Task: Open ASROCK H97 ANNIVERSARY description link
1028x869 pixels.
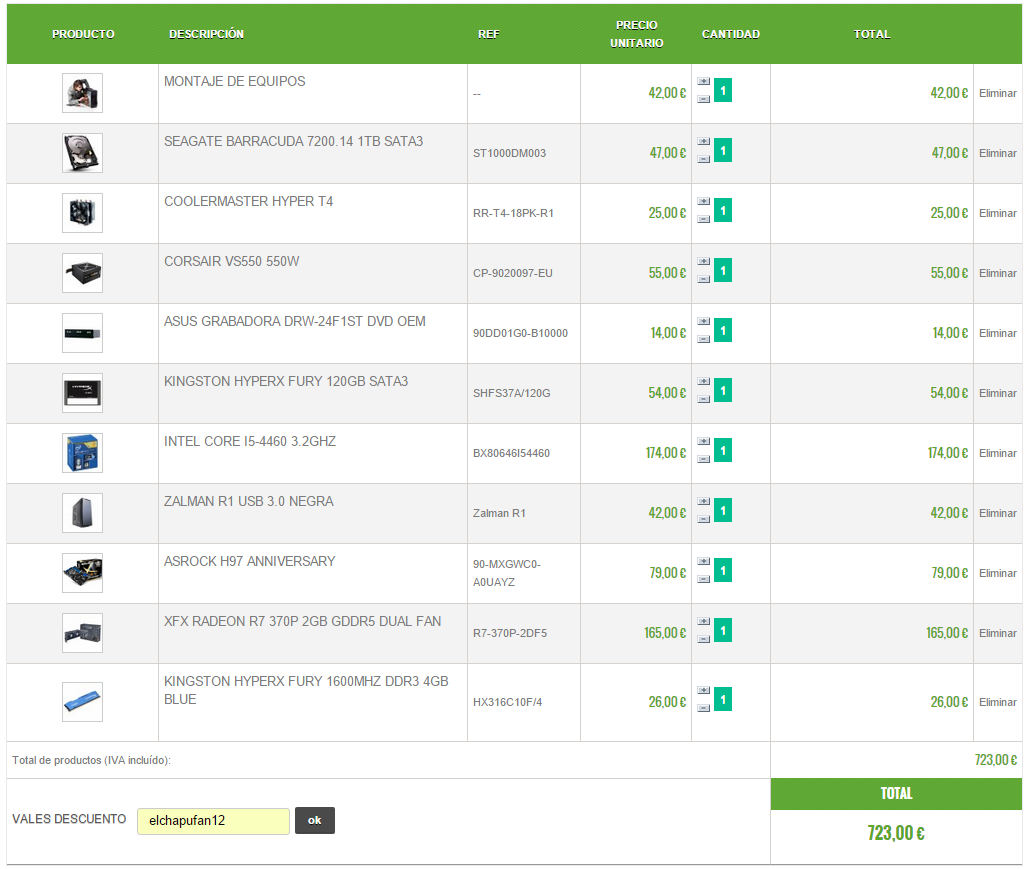Action: (x=249, y=561)
